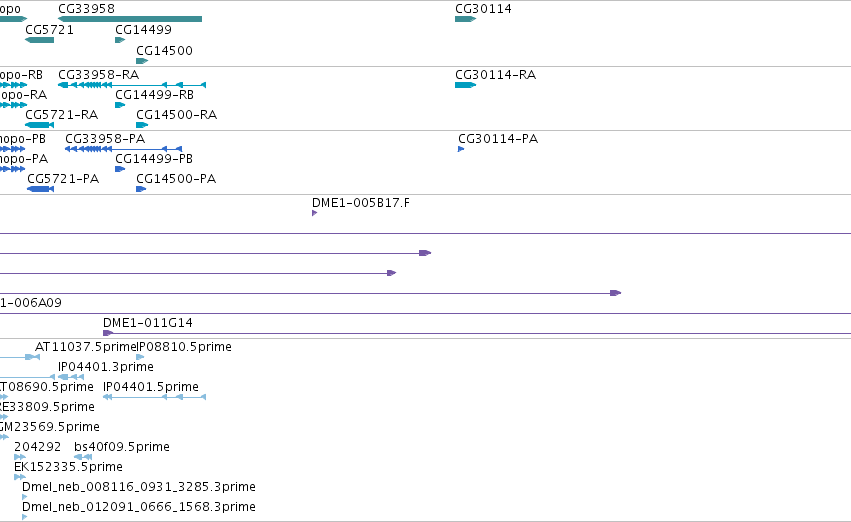Open the CG33958-PA label

pyautogui.click(x=105, y=138)
